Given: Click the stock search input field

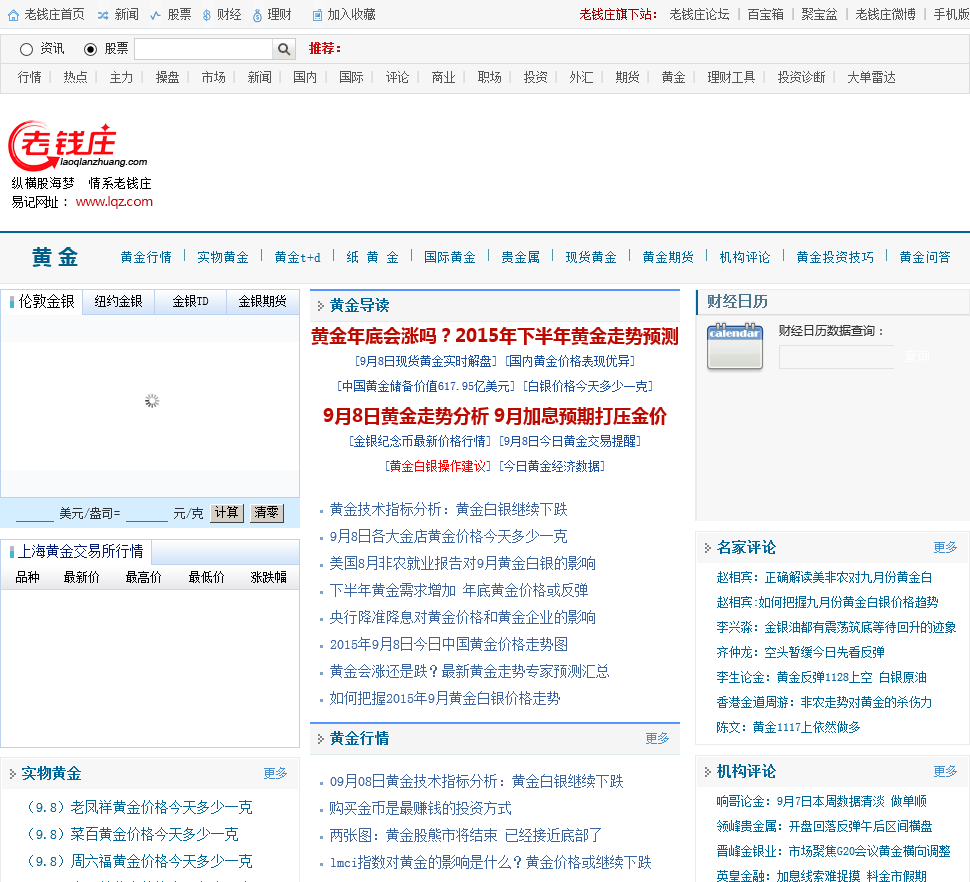Looking at the screenshot, I should 204,49.
